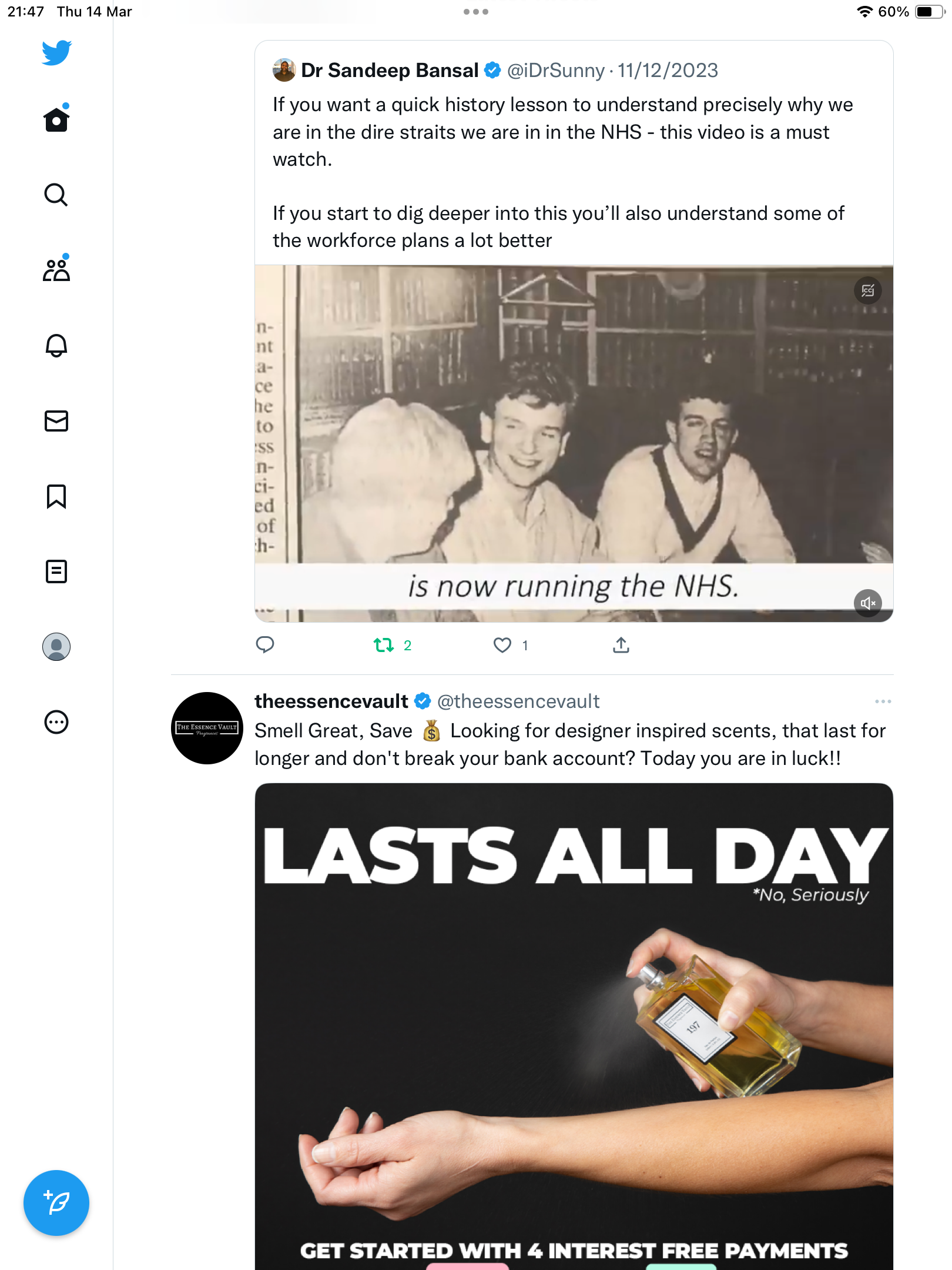Open the profile avatar icon
Viewport: 952px width, 1270px height.
point(56,647)
